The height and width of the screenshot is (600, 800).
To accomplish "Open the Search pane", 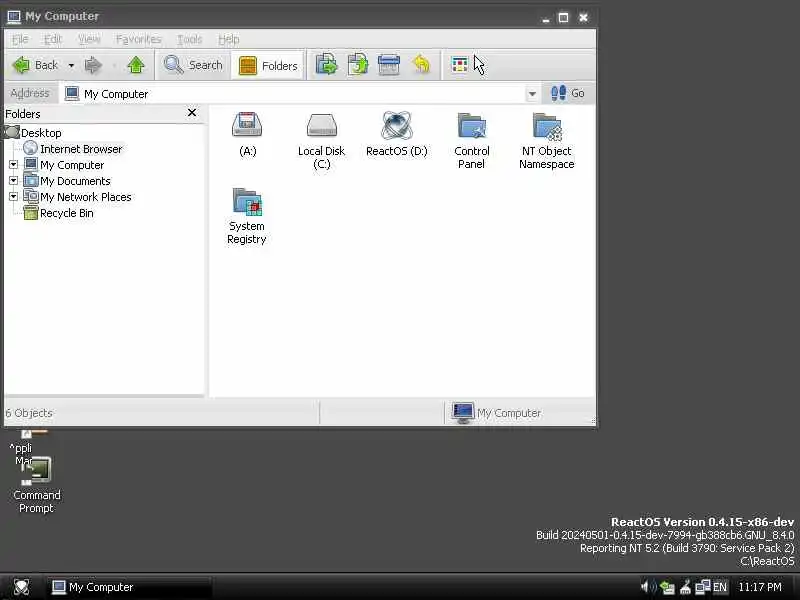I will [x=193, y=65].
